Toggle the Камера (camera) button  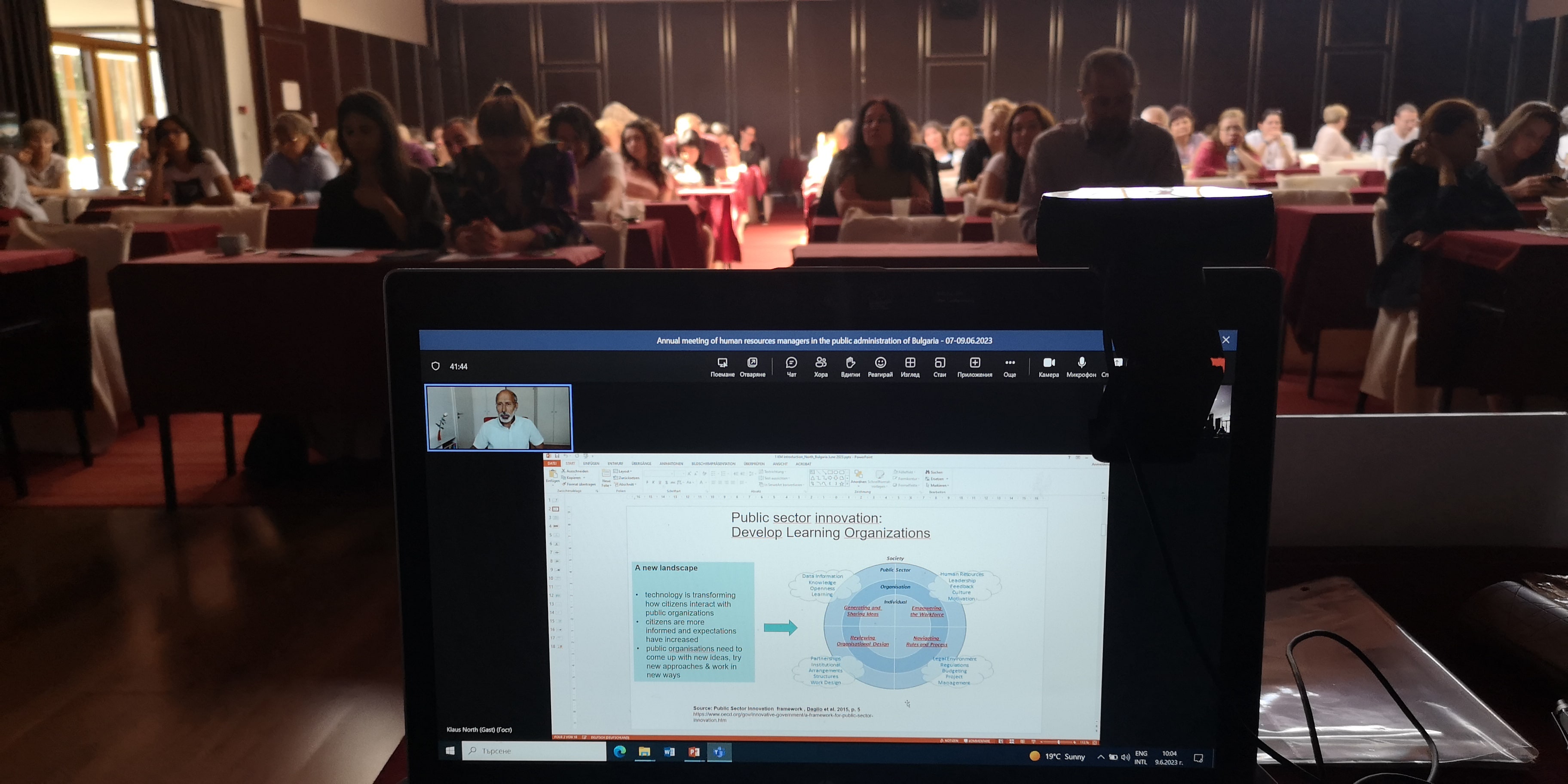click(1049, 367)
